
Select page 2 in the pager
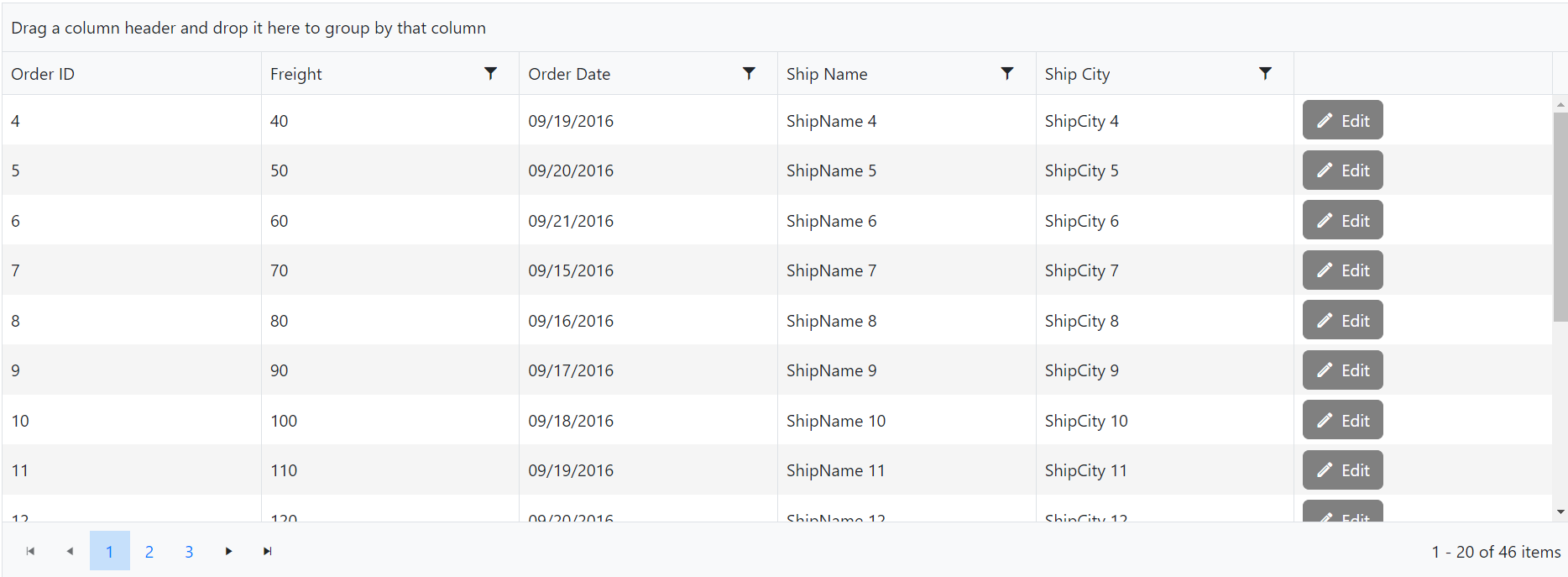[149, 551]
